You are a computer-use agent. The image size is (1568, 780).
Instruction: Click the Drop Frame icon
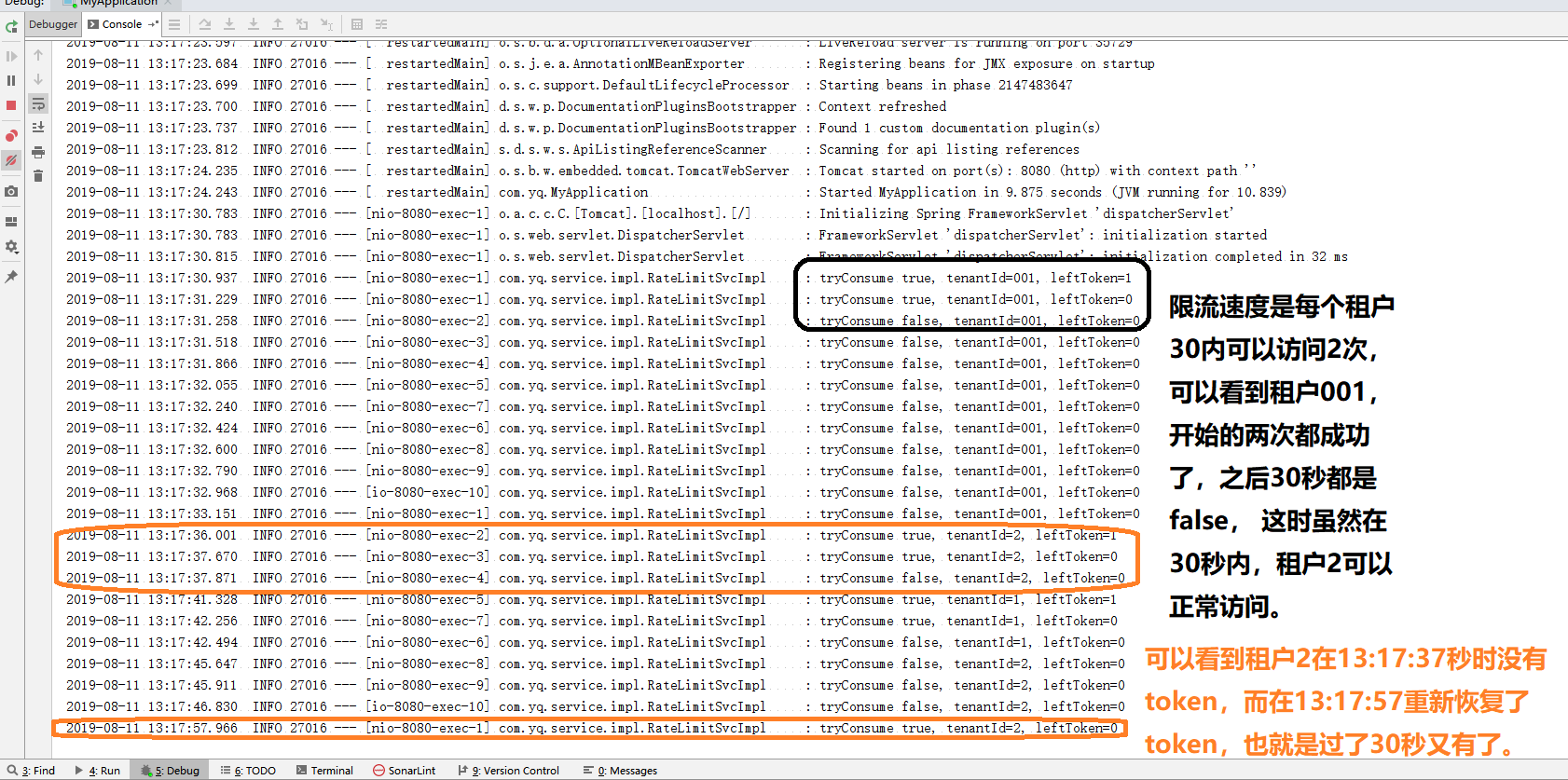coord(302,24)
